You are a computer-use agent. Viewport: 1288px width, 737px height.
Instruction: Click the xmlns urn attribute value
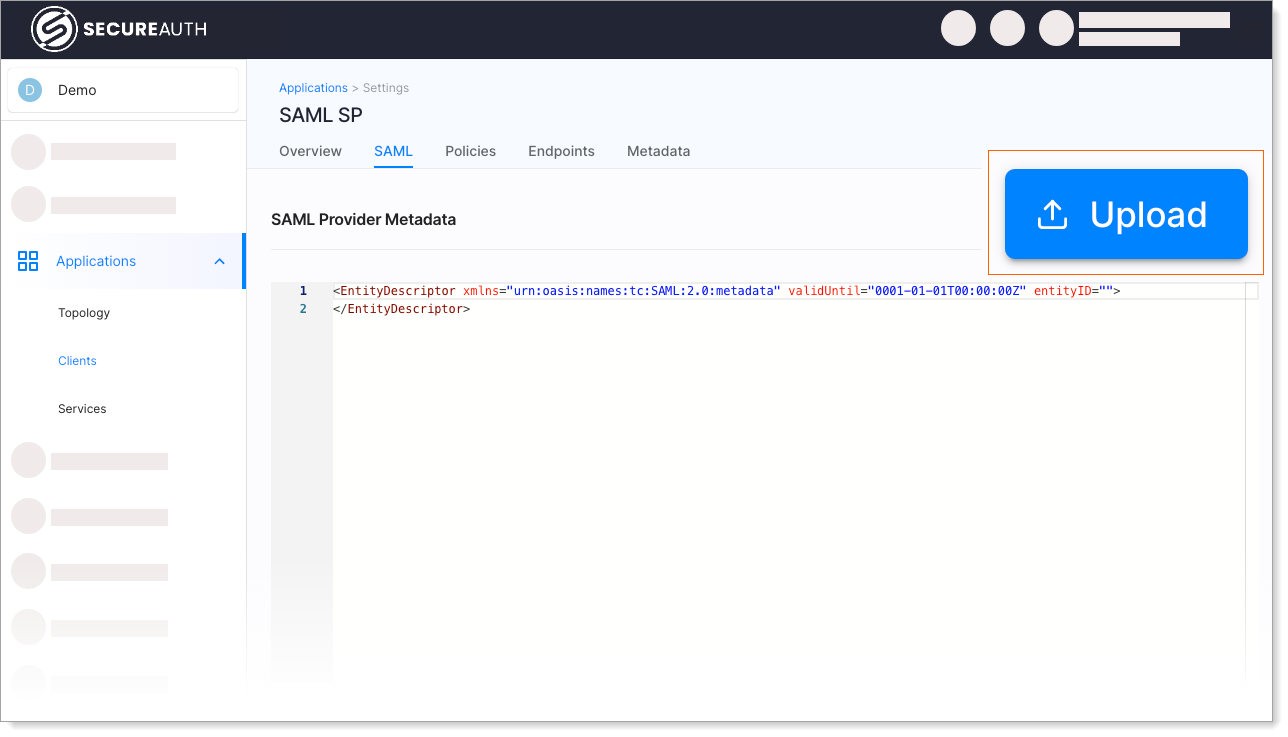643,291
